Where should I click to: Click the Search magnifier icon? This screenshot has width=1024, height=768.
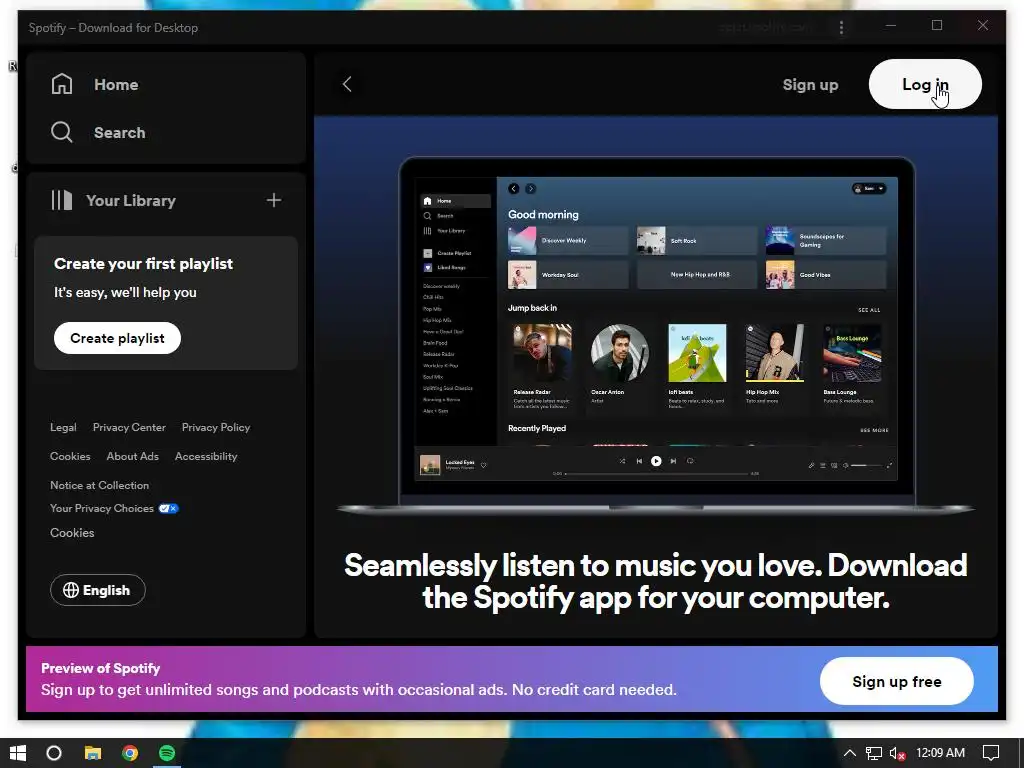(x=62, y=132)
